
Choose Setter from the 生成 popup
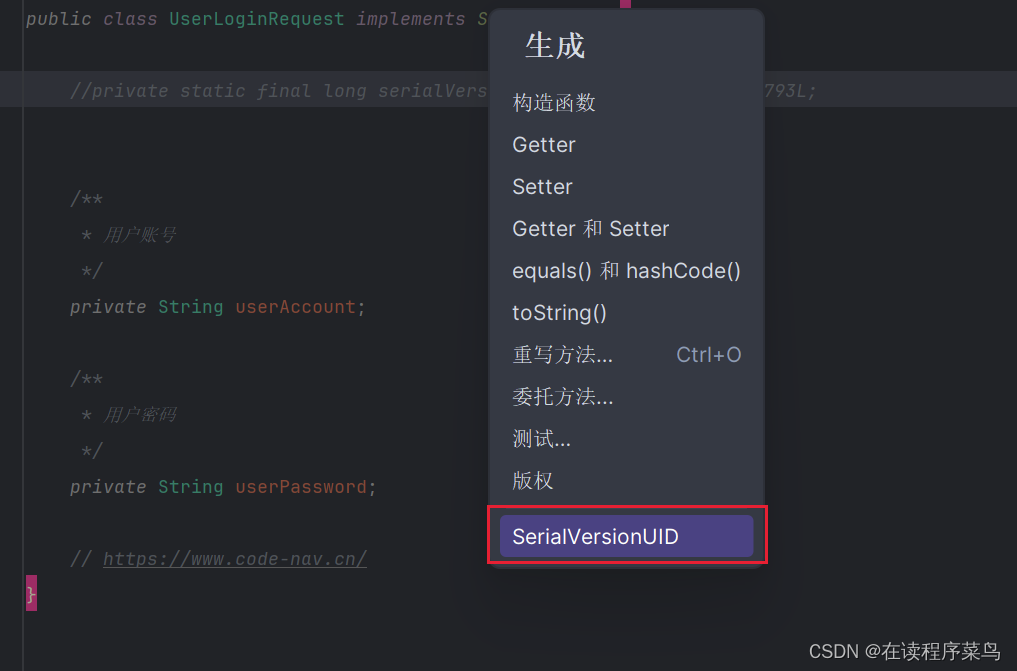(541, 186)
